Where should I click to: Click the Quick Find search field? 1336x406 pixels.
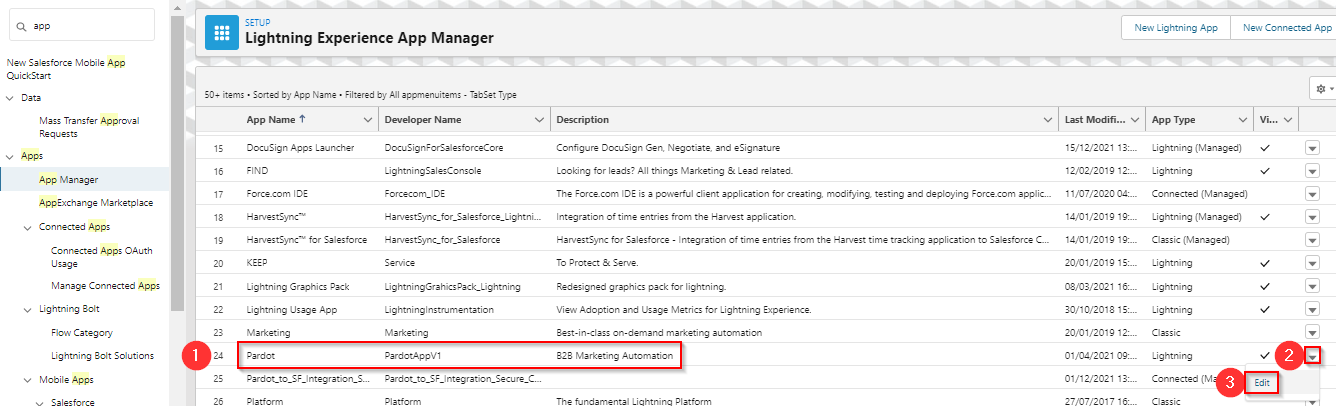point(80,26)
